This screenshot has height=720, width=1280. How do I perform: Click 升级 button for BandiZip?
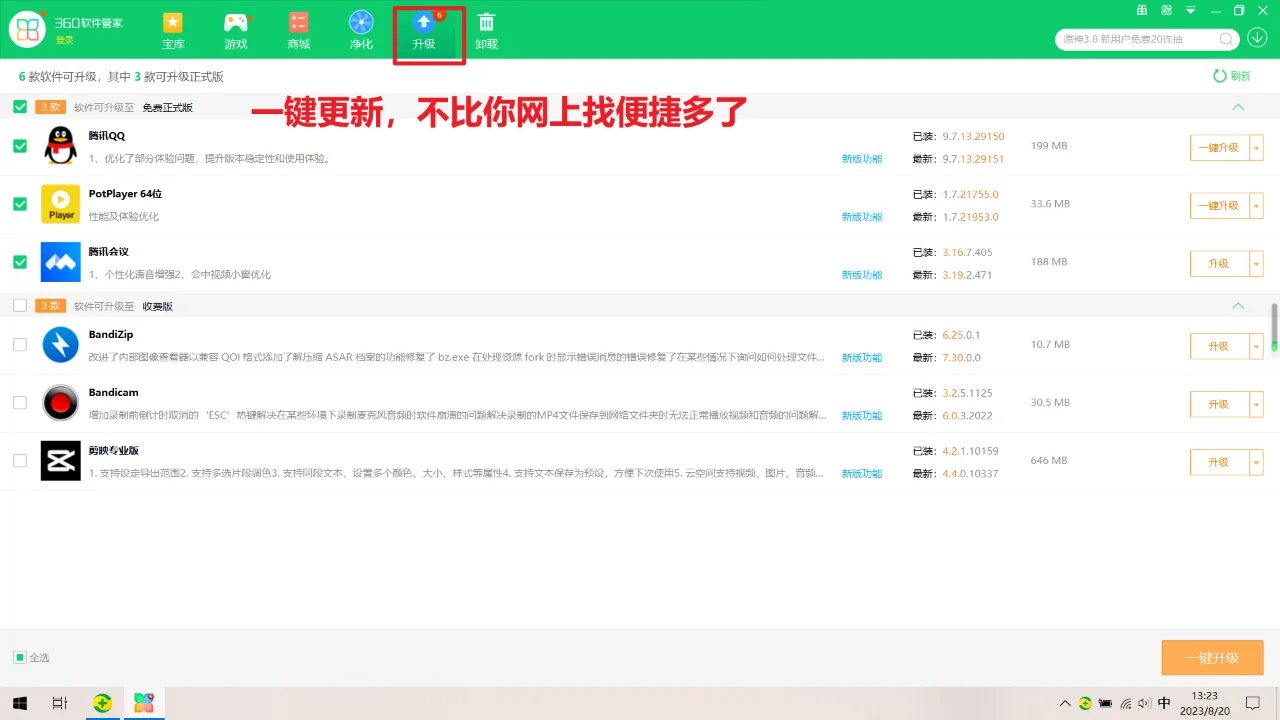[1219, 347]
